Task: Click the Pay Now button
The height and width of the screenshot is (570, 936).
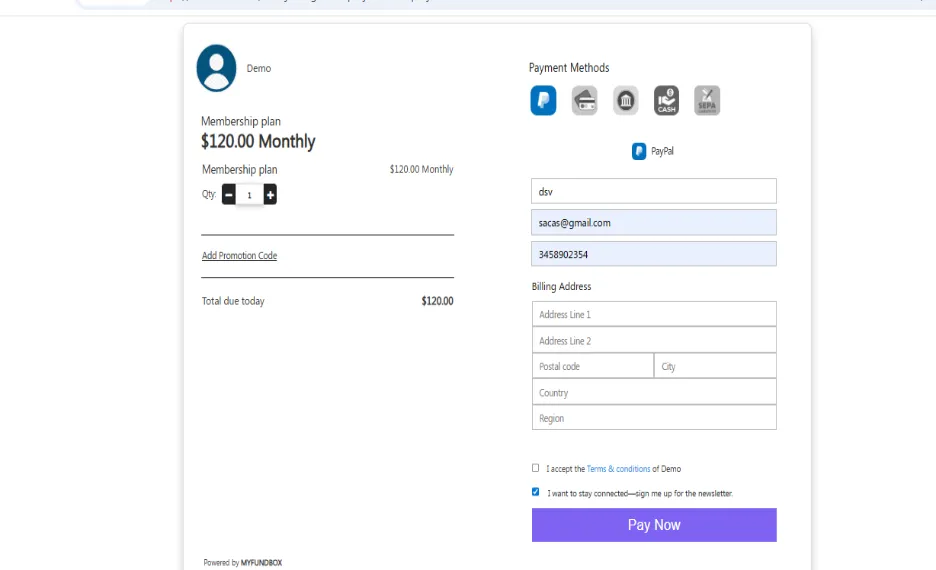Action: (654, 525)
